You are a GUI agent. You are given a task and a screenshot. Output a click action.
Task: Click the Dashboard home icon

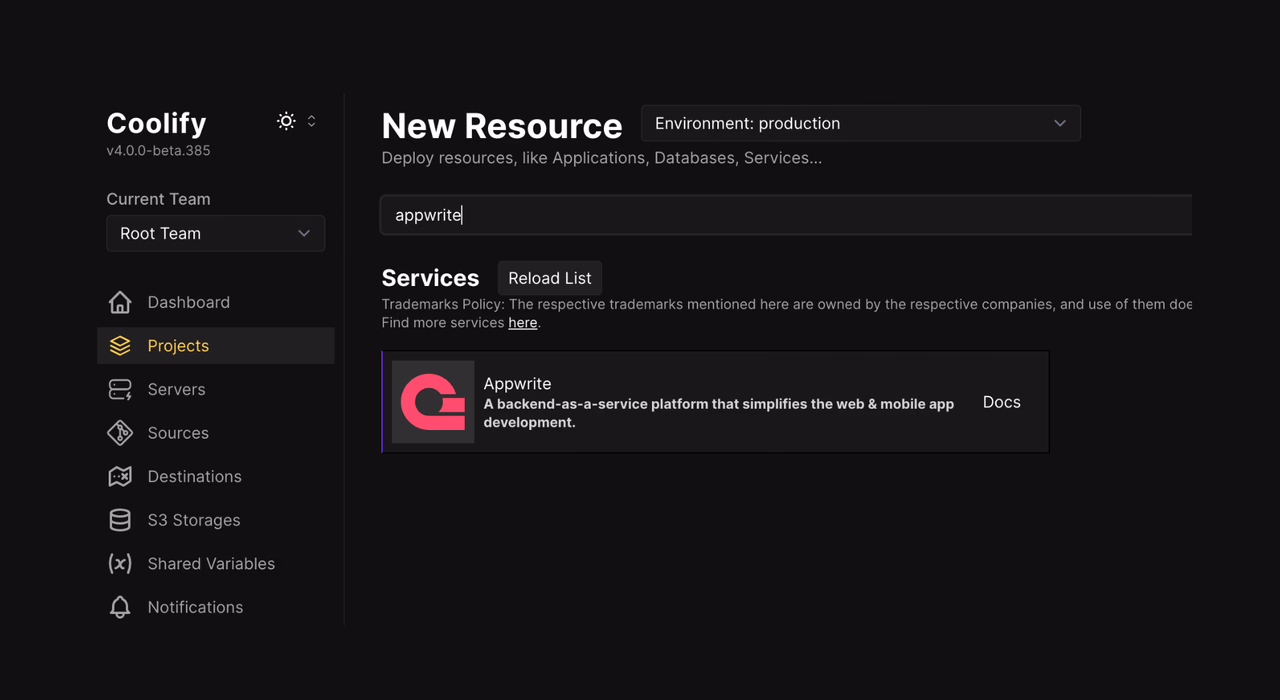(x=120, y=302)
